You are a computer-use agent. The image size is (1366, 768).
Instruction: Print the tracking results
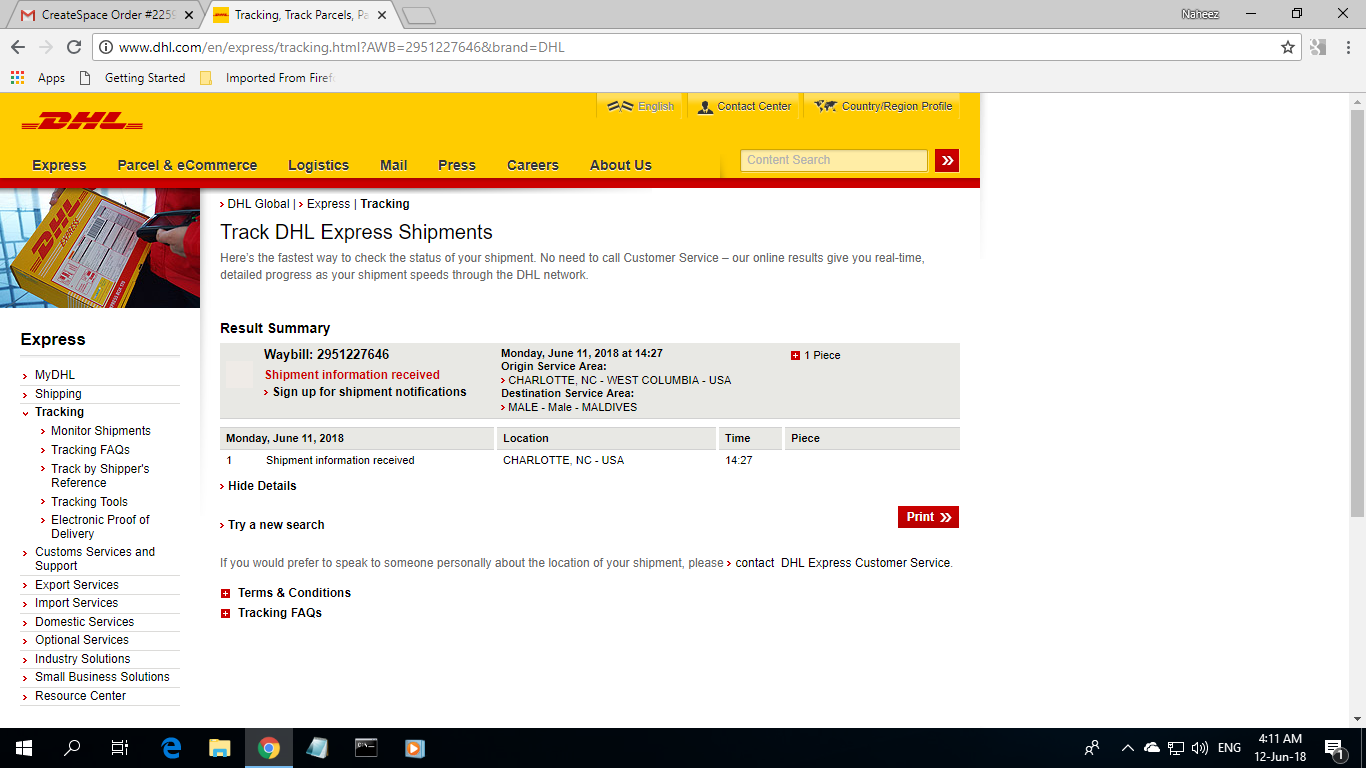coord(928,517)
